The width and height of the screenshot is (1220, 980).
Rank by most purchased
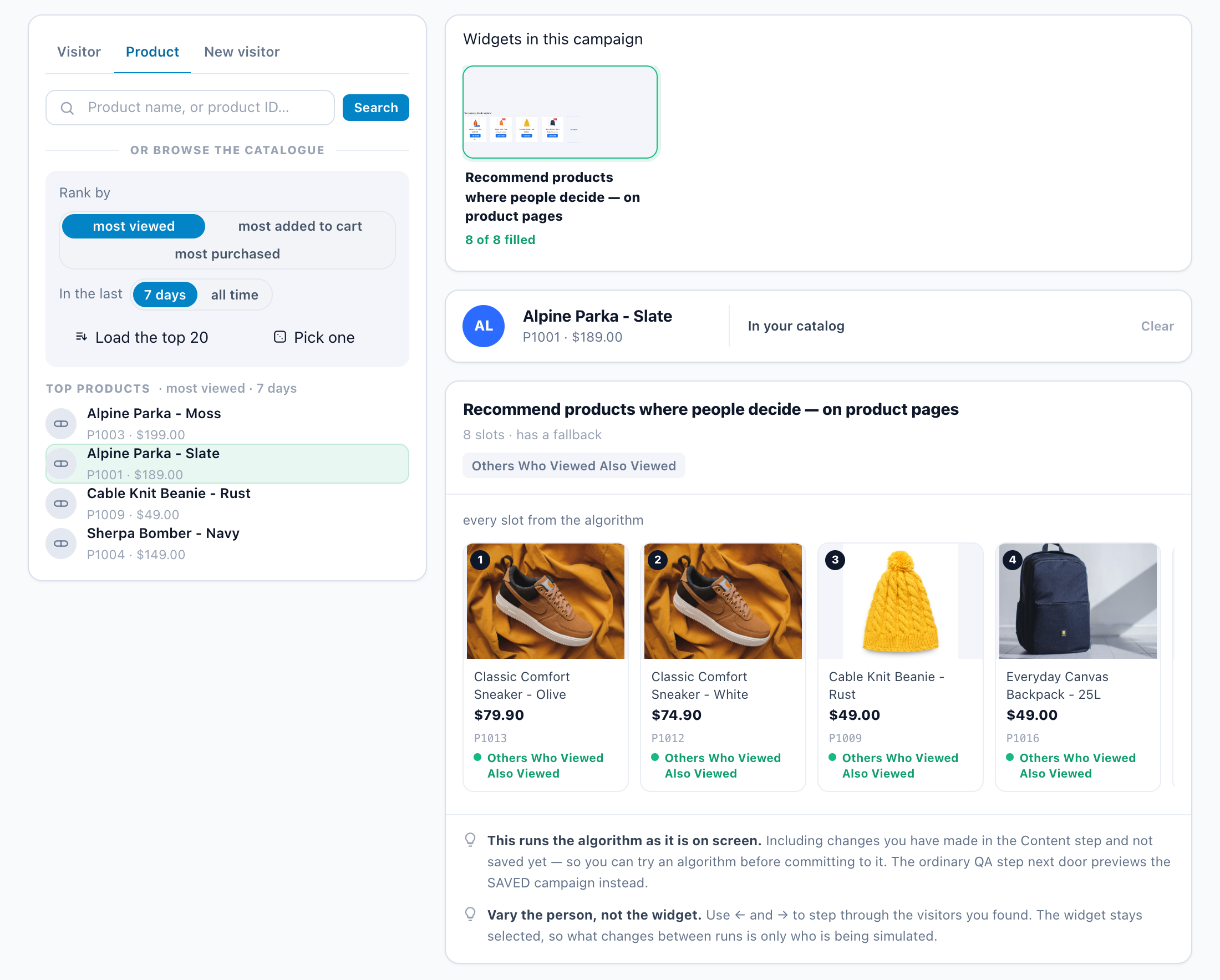[x=227, y=253]
